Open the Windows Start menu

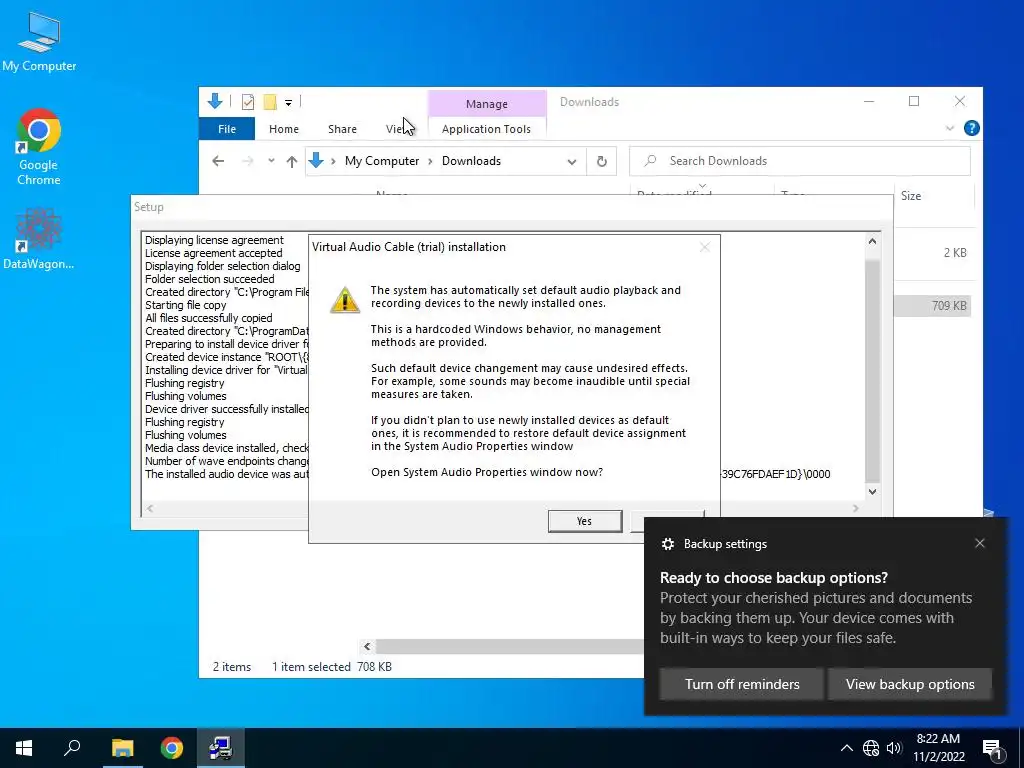pyautogui.click(x=24, y=748)
